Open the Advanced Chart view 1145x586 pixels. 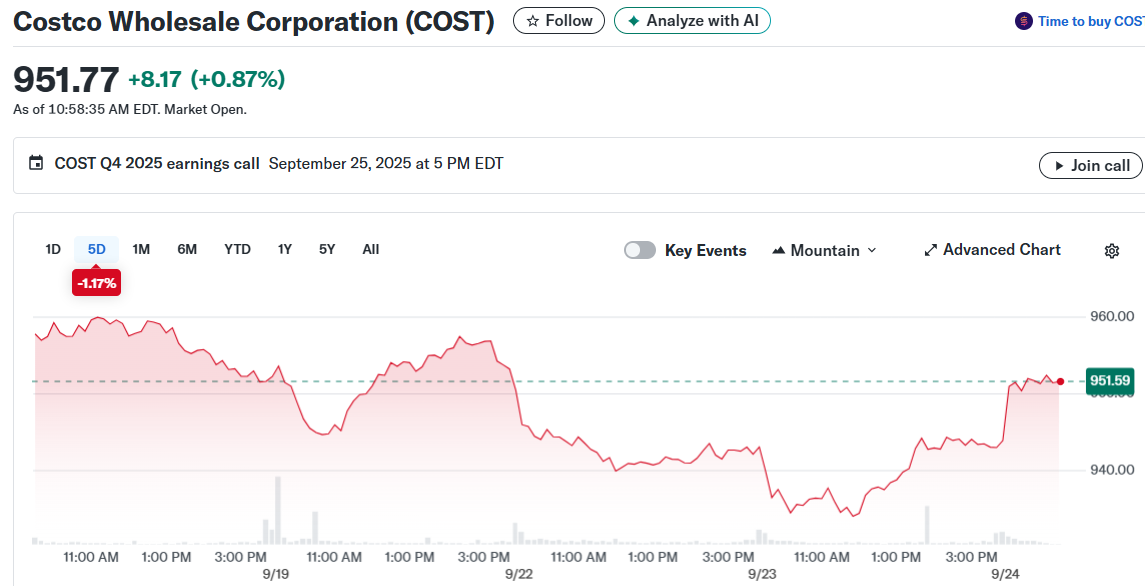(x=992, y=250)
